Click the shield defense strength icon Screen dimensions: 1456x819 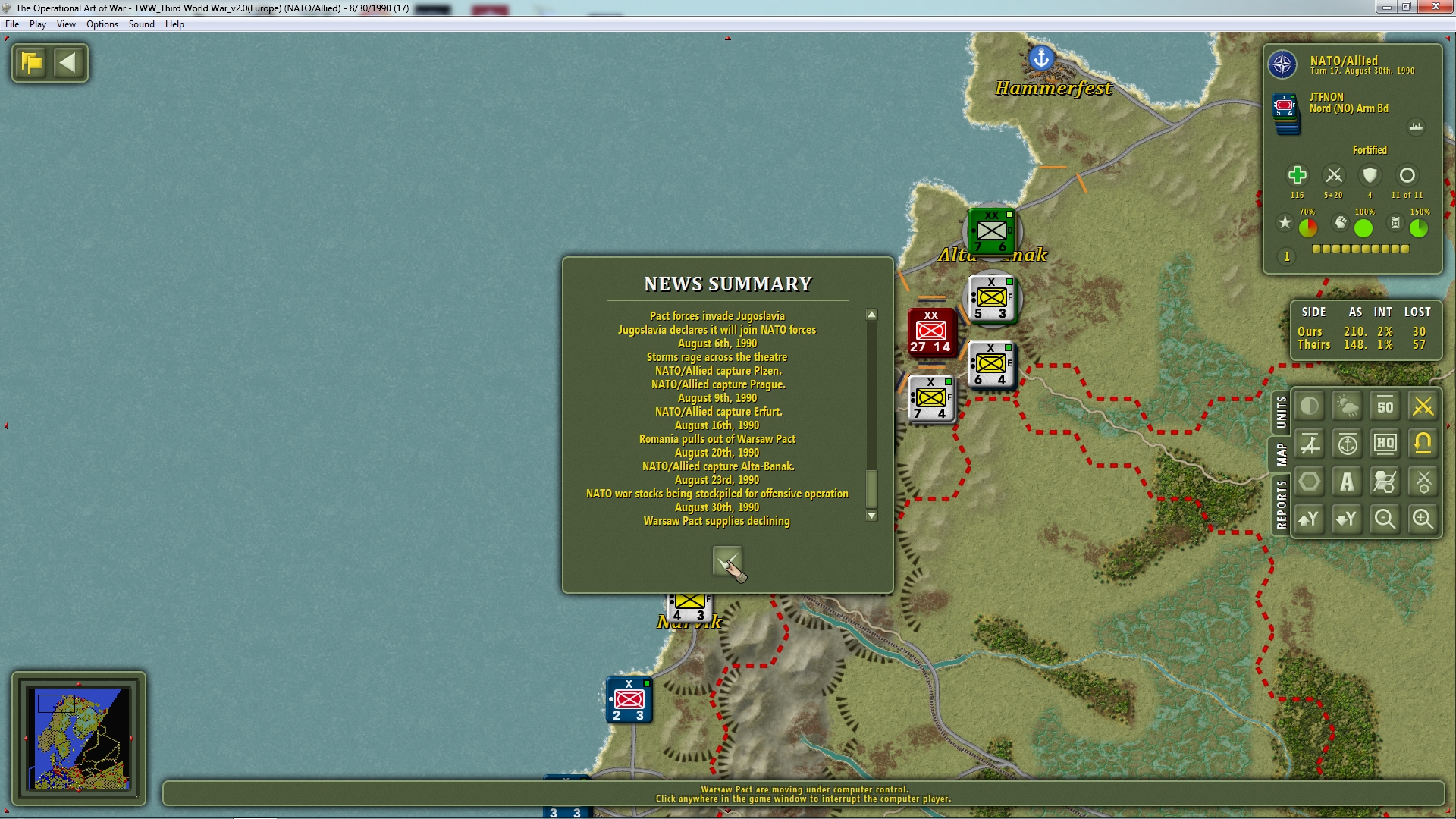point(1370,175)
